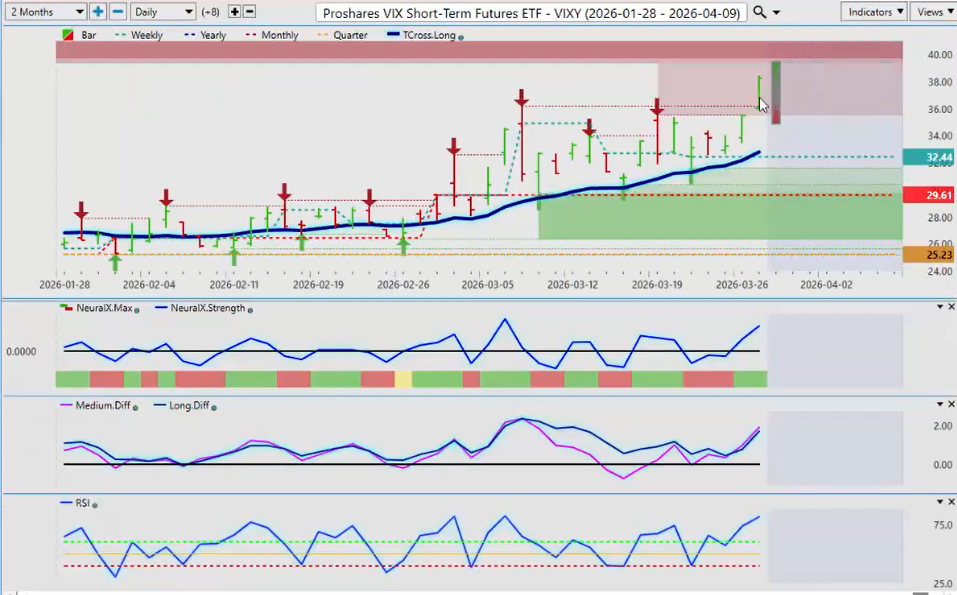Open the Medium.Diff panel's small arrow menu

tap(939, 404)
